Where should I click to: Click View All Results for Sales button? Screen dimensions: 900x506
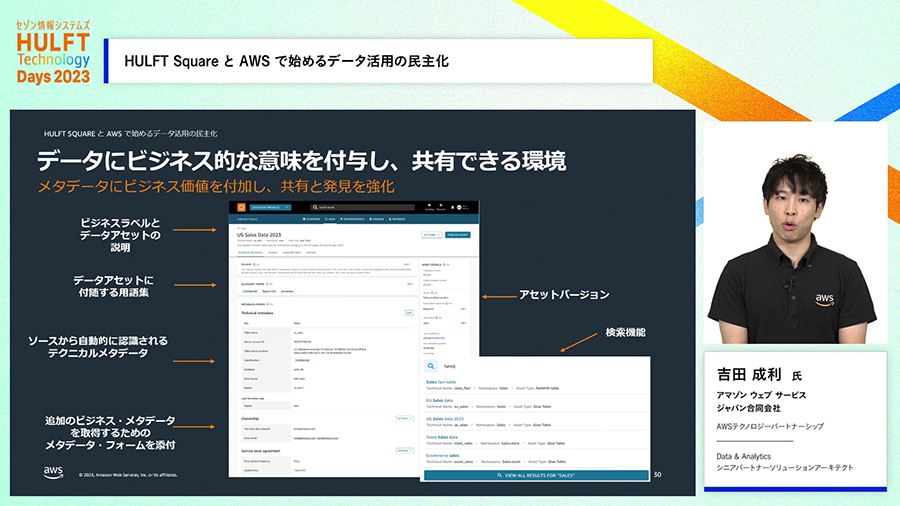(535, 476)
